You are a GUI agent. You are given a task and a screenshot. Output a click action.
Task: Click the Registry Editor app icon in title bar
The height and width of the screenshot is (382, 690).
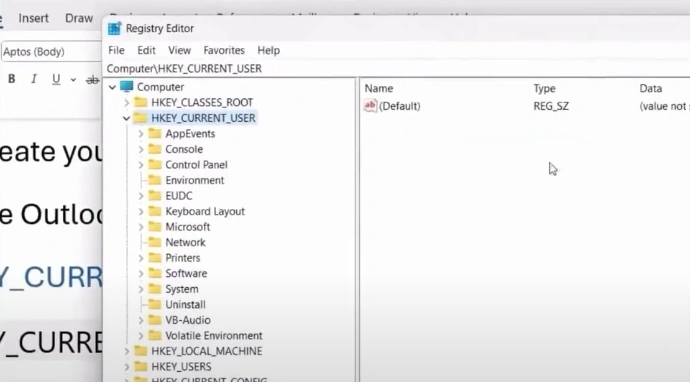click(x=114, y=28)
